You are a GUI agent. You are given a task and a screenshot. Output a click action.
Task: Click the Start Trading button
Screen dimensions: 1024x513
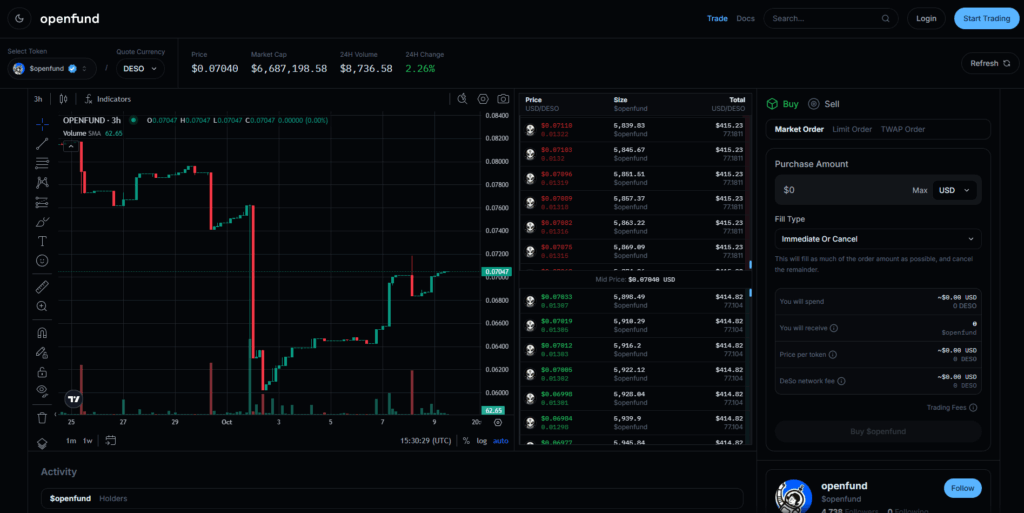tap(982, 18)
